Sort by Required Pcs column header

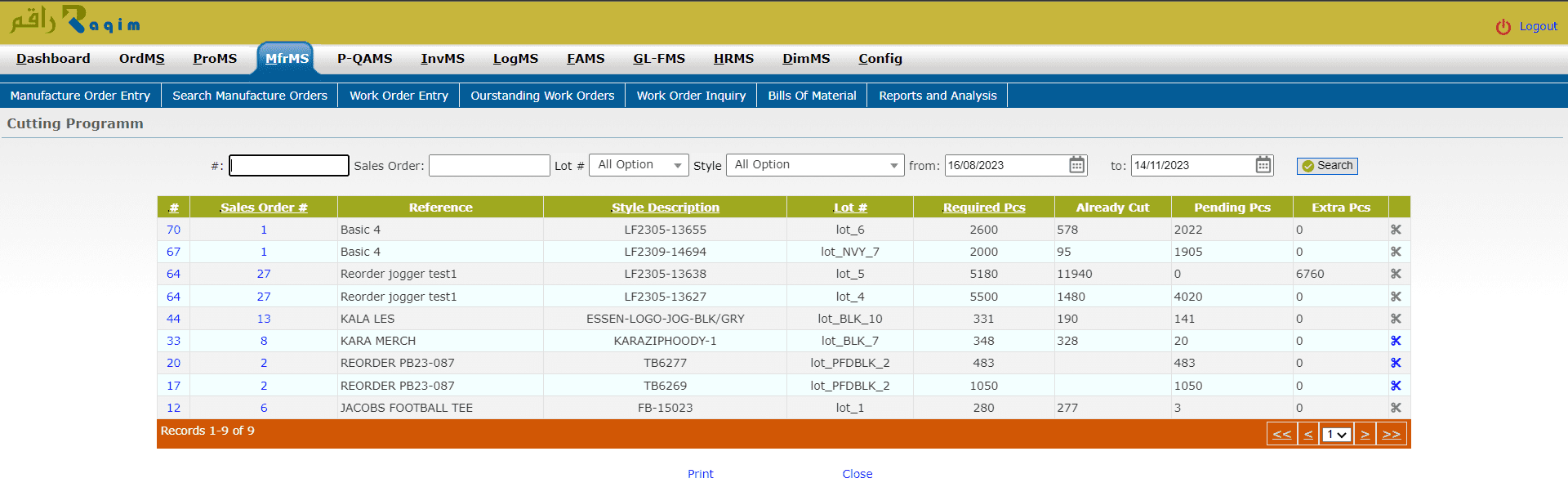983,208
